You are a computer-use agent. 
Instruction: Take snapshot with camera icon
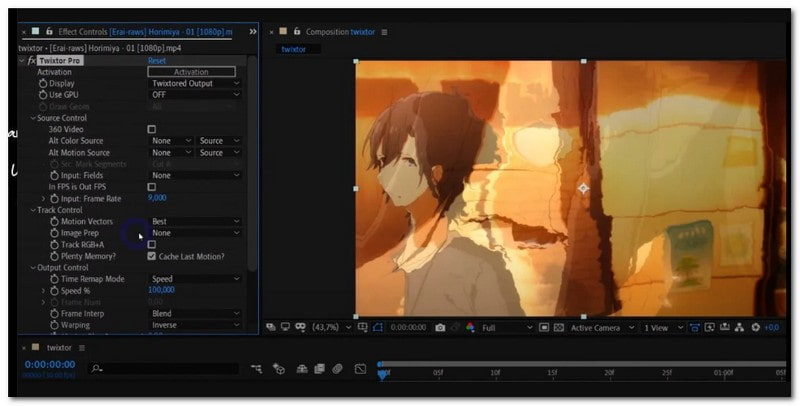click(x=440, y=327)
